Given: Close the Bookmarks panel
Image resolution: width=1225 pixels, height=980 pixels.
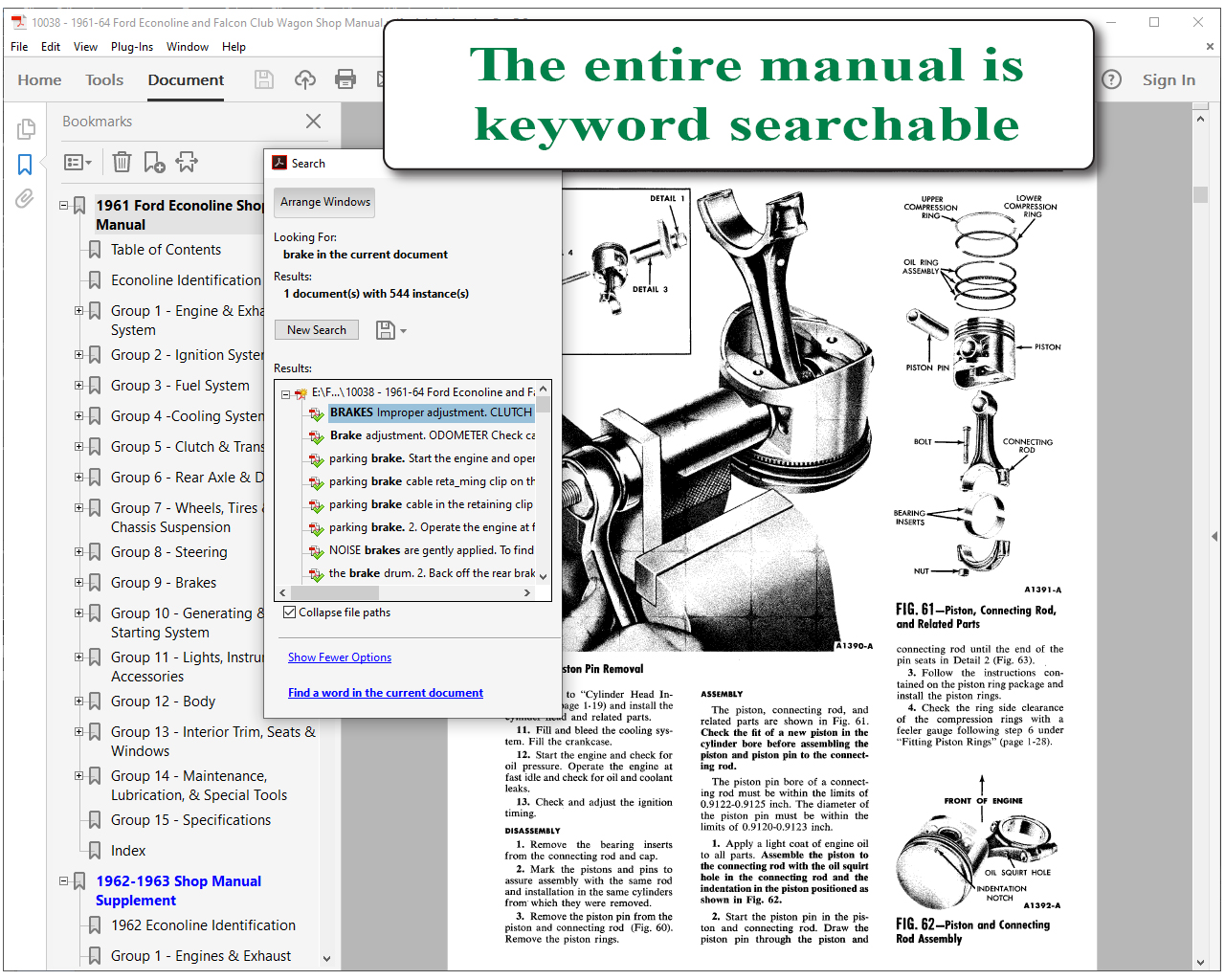Looking at the screenshot, I should 313,122.
